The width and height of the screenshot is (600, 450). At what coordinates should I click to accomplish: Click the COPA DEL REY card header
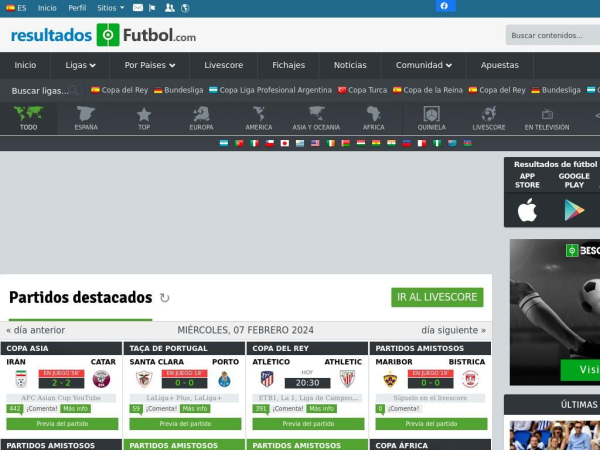pos(307,348)
